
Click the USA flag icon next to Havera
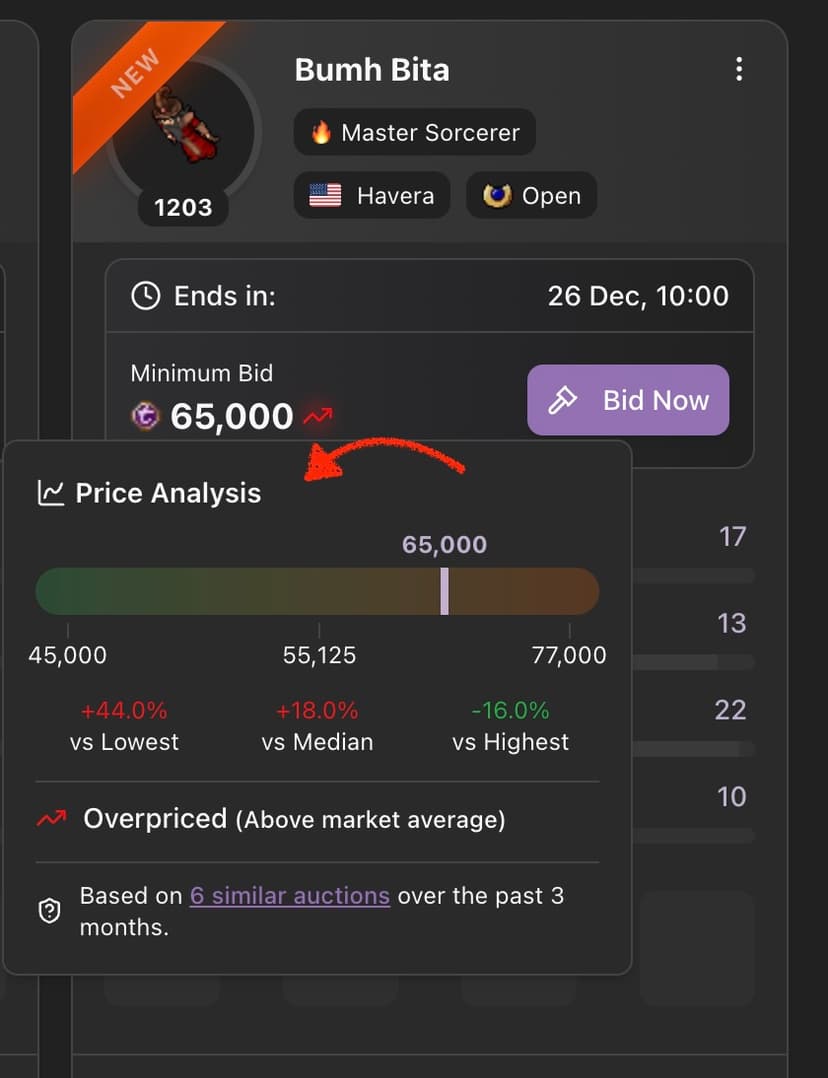(x=322, y=196)
